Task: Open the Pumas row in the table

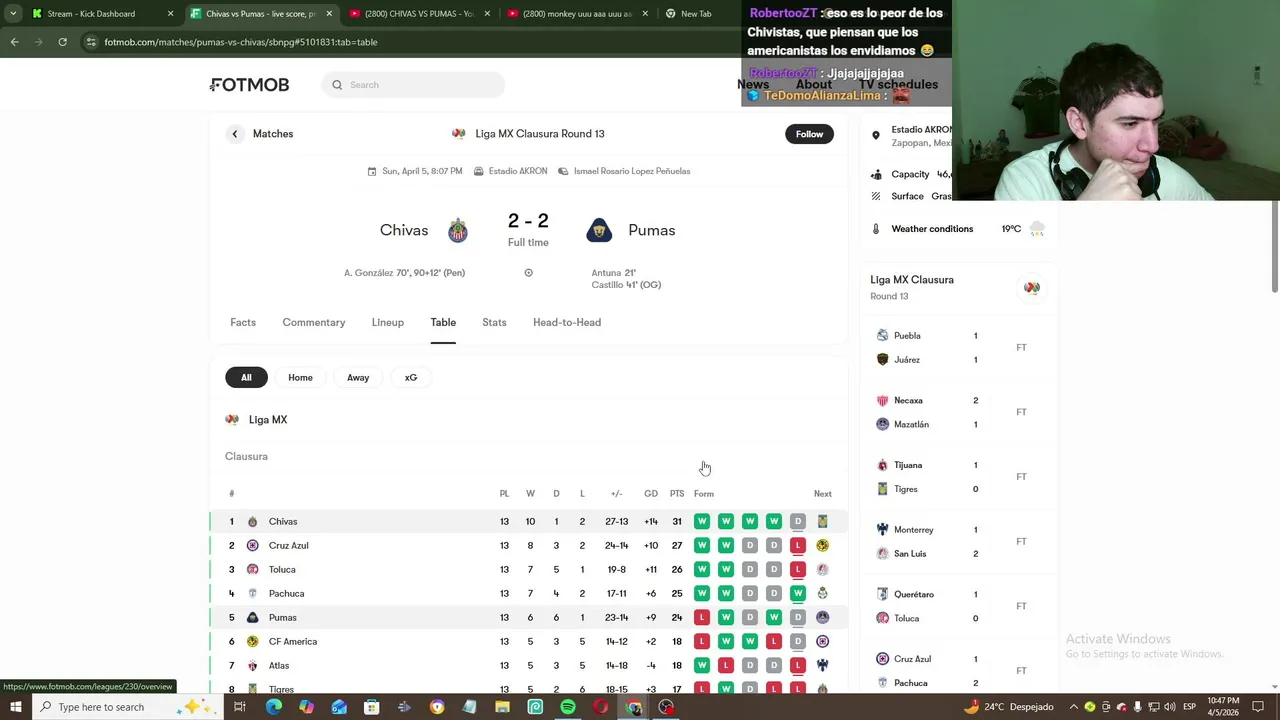Action: coord(528,617)
